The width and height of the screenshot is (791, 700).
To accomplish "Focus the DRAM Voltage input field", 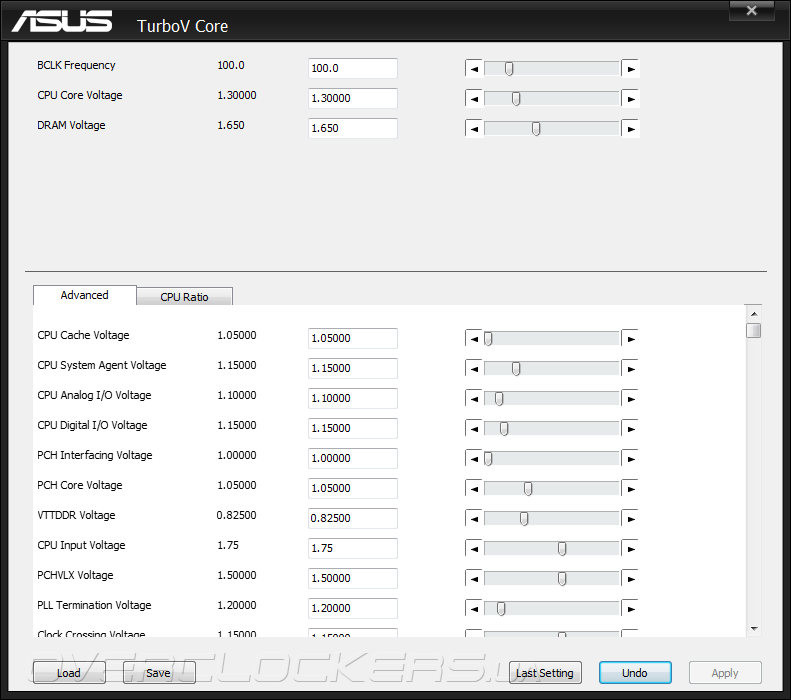I will [x=353, y=128].
